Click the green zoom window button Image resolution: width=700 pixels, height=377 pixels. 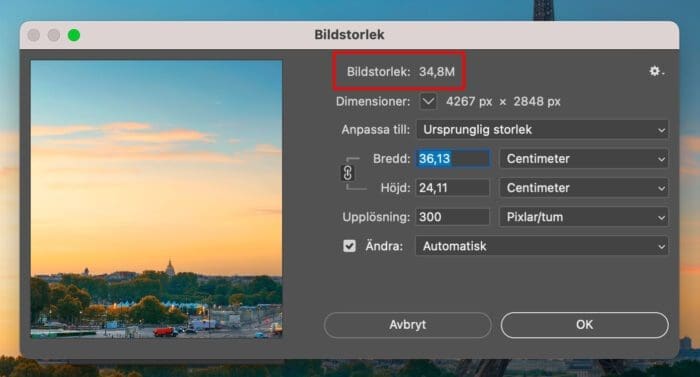coord(74,35)
